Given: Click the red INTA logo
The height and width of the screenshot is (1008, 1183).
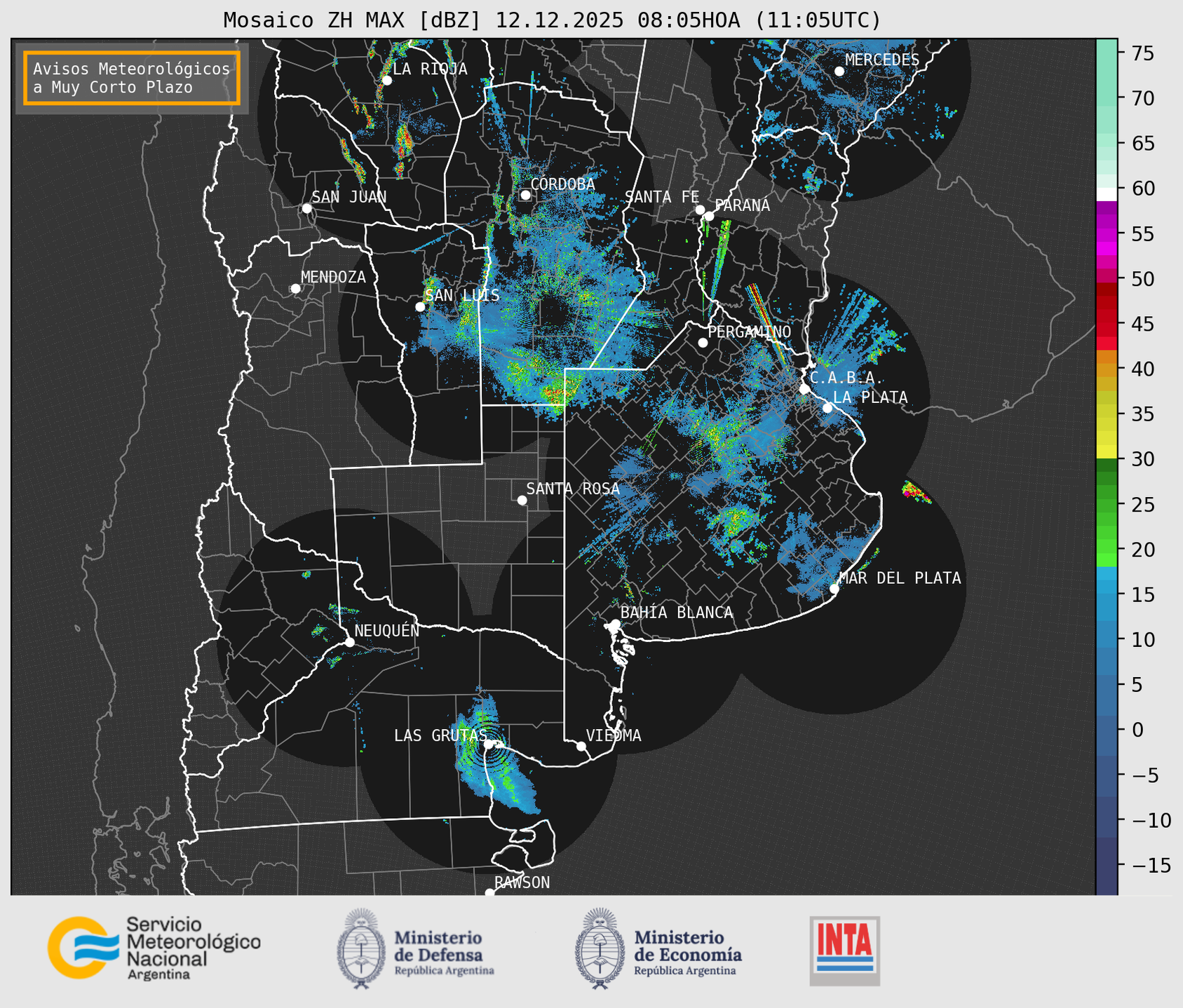Looking at the screenshot, I should tap(844, 950).
